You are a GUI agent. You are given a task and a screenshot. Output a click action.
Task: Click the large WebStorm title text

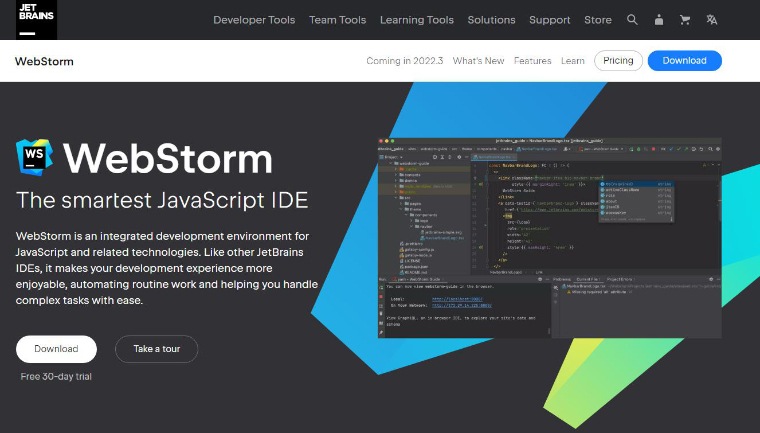(x=168, y=159)
